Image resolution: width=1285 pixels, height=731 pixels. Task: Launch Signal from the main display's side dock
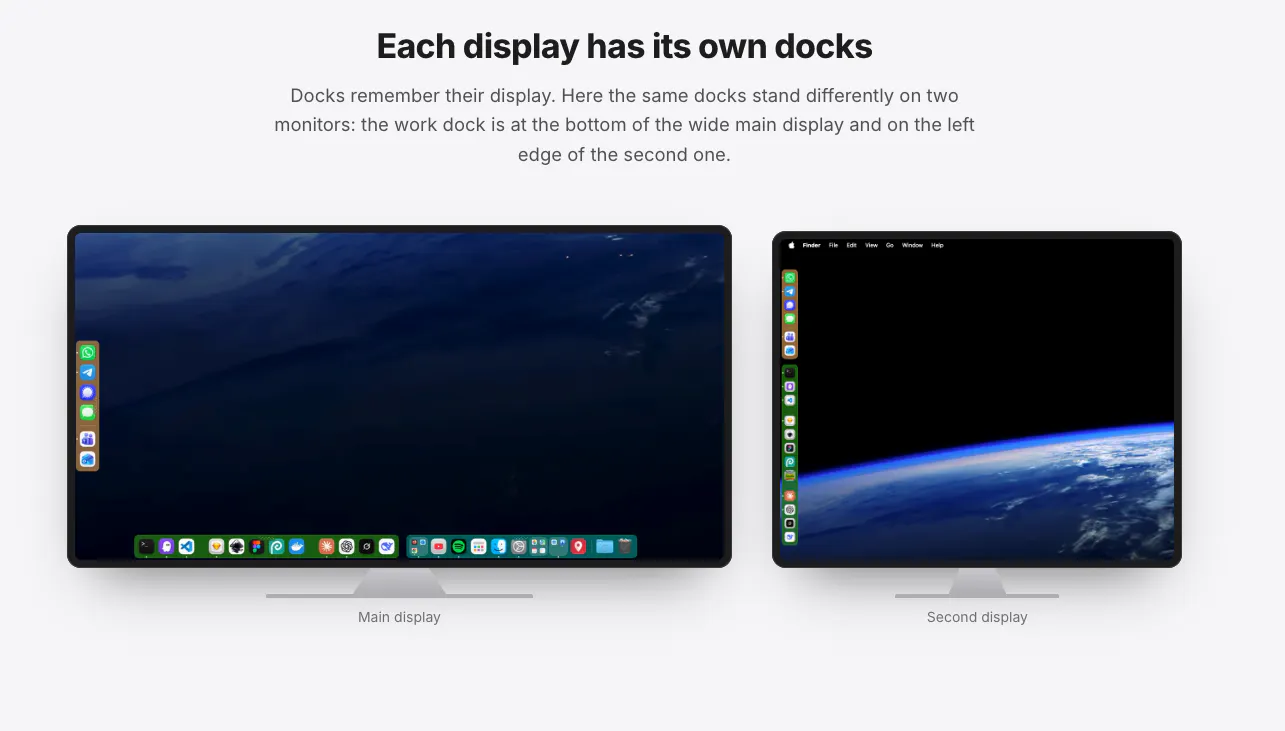tap(88, 392)
